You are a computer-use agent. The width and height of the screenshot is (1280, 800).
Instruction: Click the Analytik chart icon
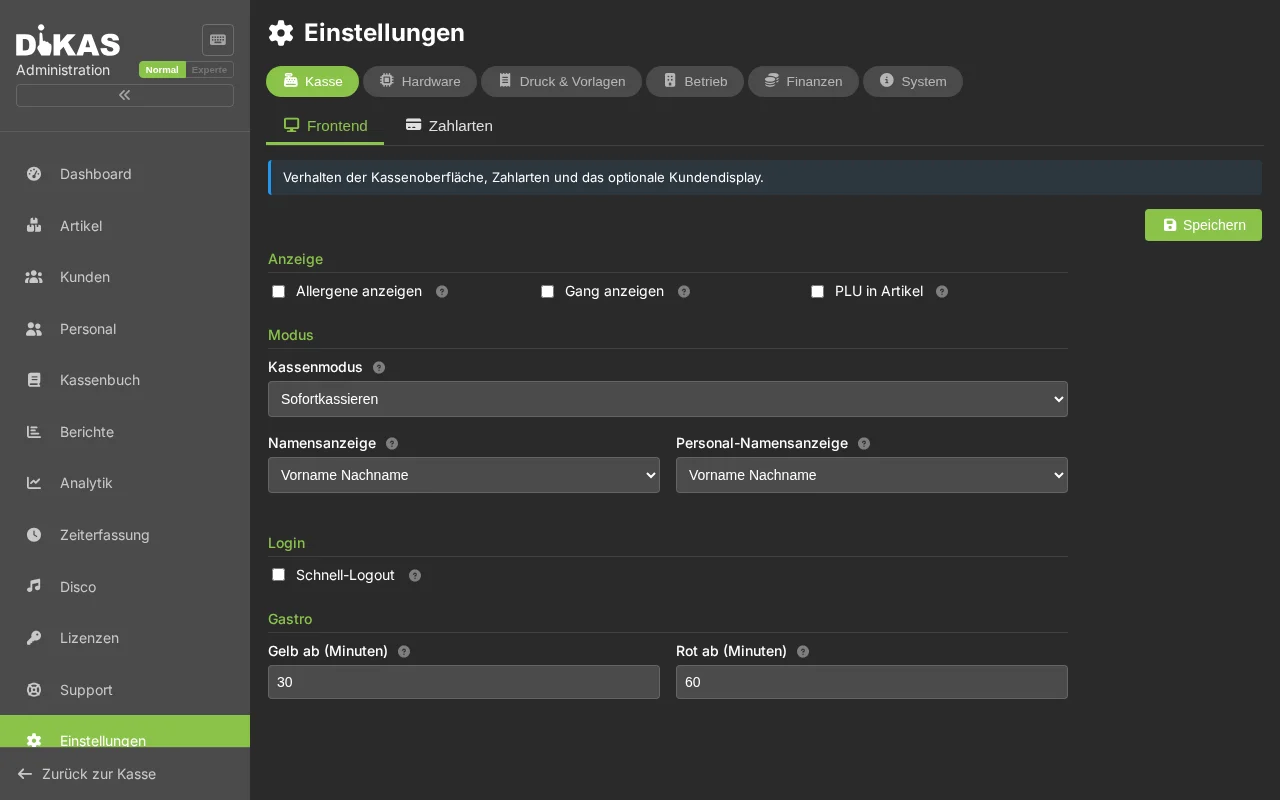[x=34, y=483]
